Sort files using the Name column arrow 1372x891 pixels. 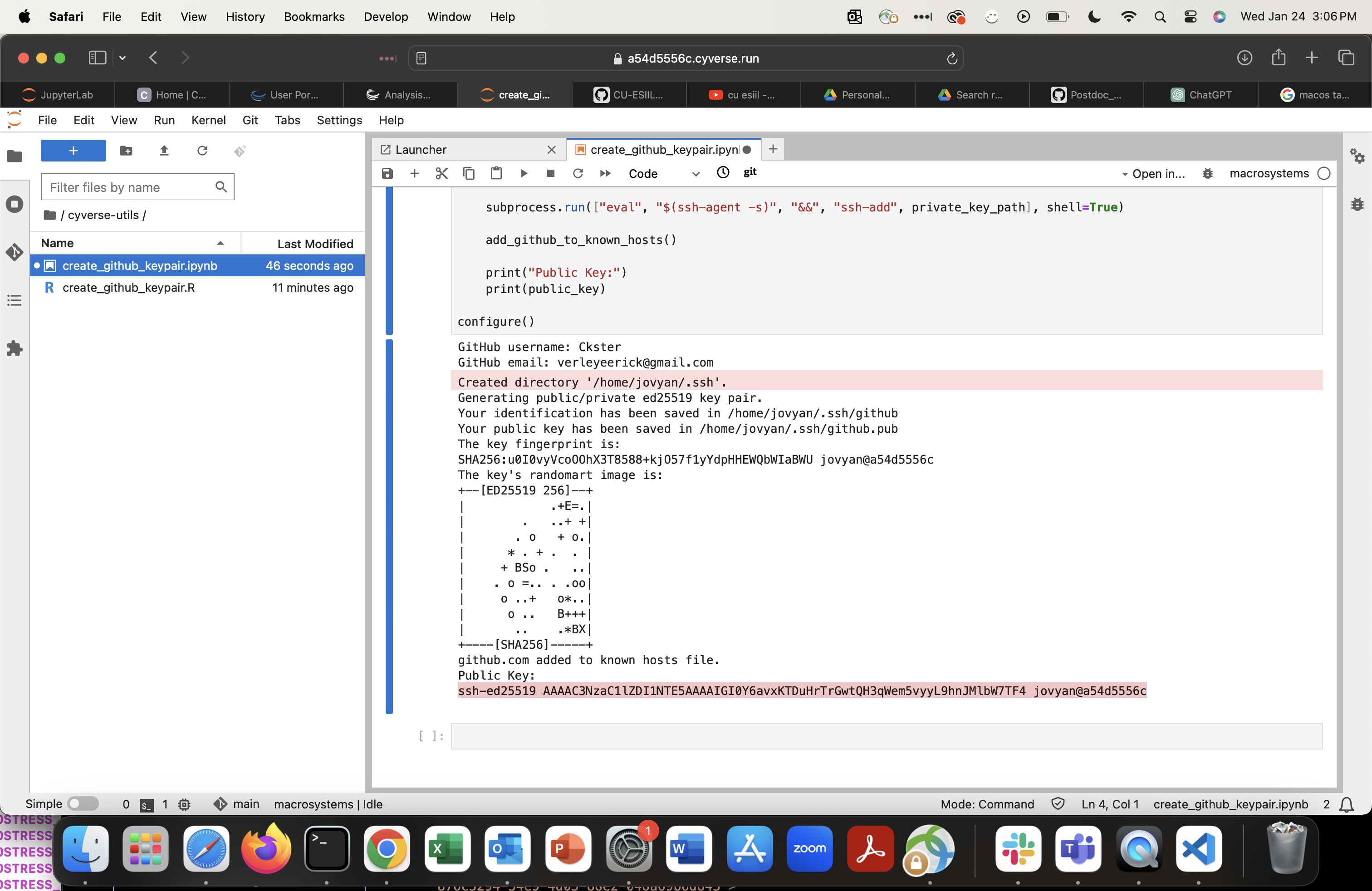(220, 243)
